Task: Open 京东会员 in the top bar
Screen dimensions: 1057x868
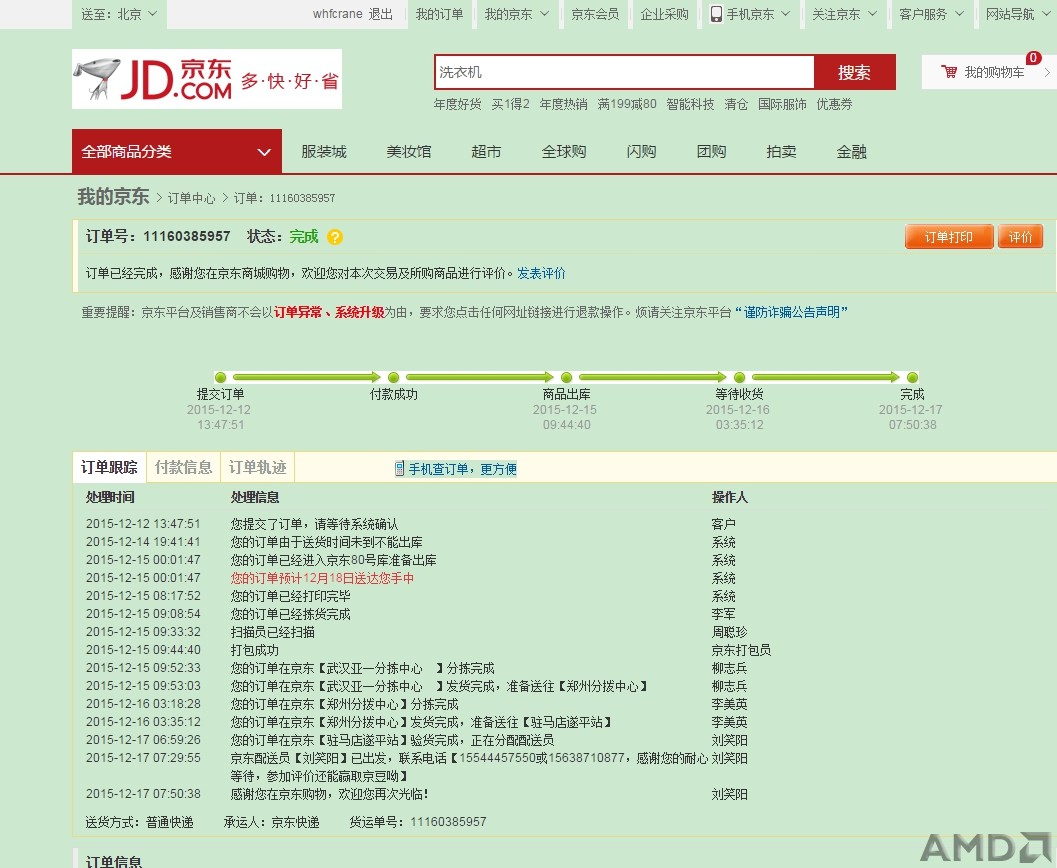Action: point(595,14)
